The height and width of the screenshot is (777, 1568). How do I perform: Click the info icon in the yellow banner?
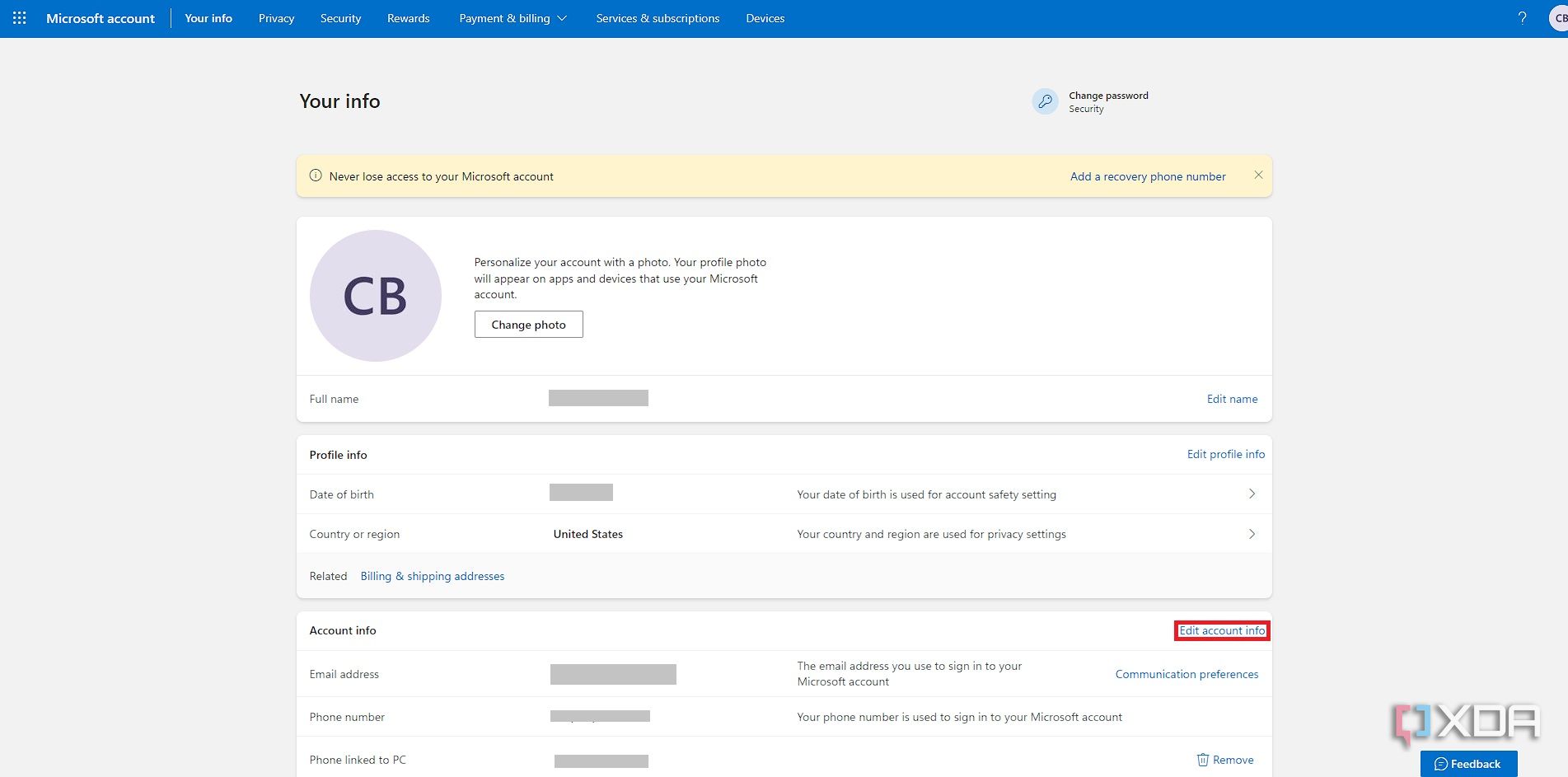tap(317, 176)
